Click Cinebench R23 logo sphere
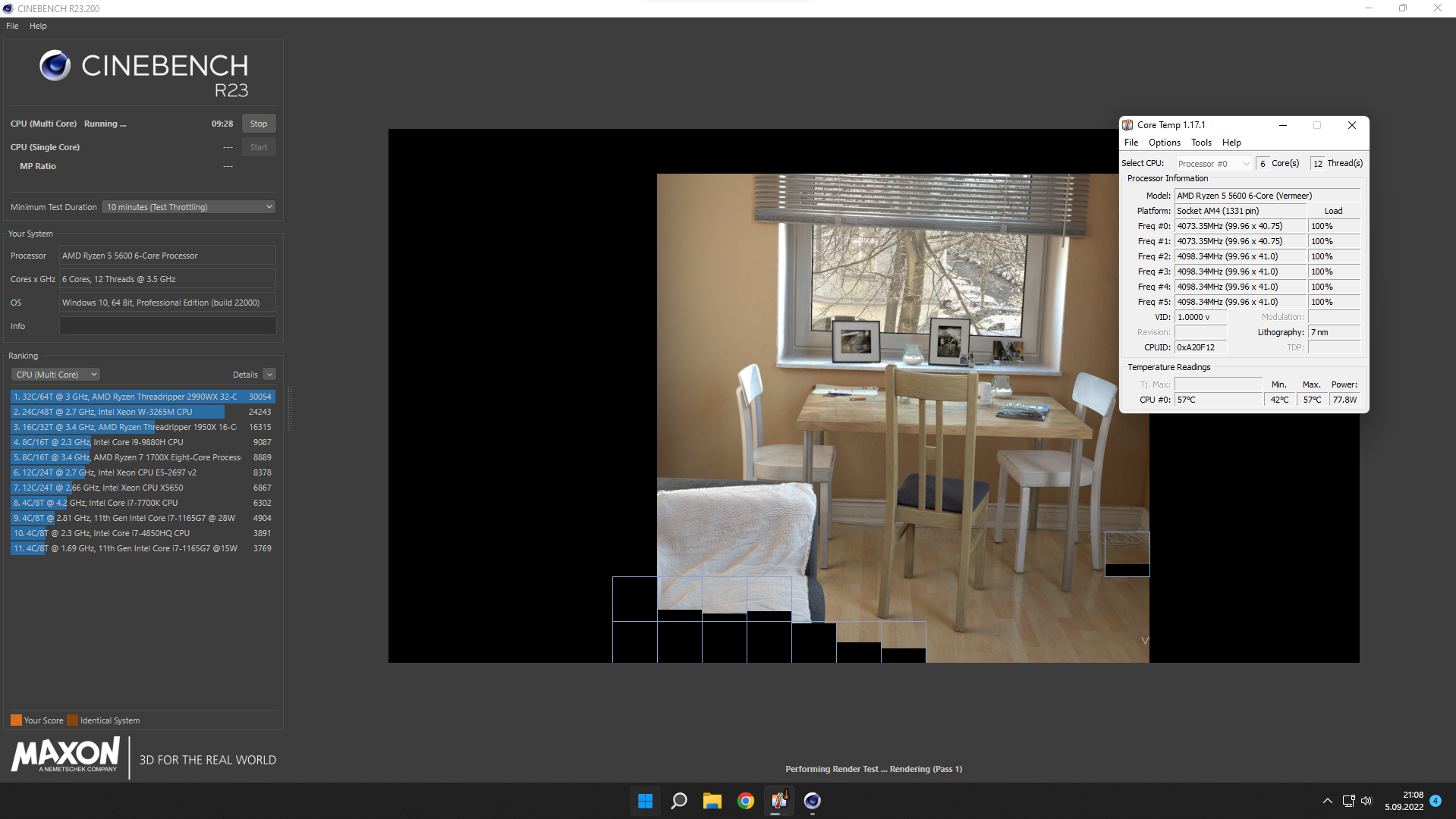Screen dimensions: 1456x819 pyautogui.click(x=55, y=66)
